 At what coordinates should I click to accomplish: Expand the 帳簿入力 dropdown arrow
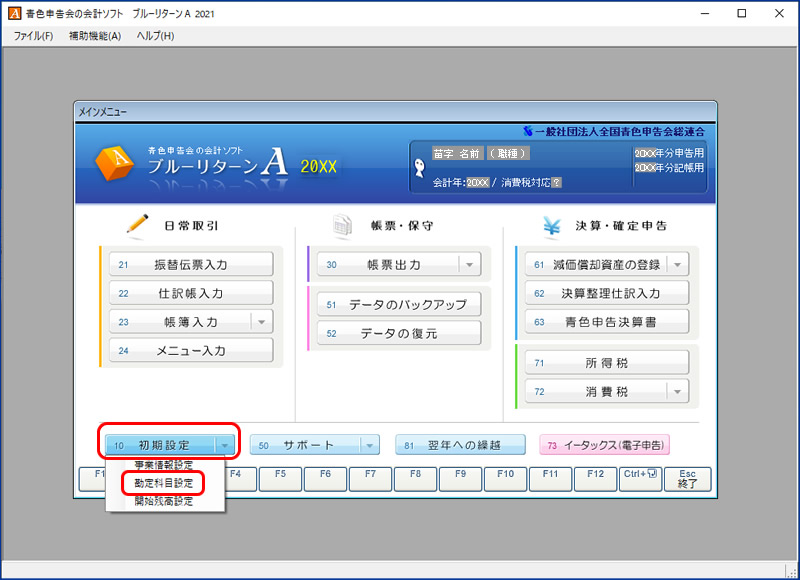pos(261,322)
